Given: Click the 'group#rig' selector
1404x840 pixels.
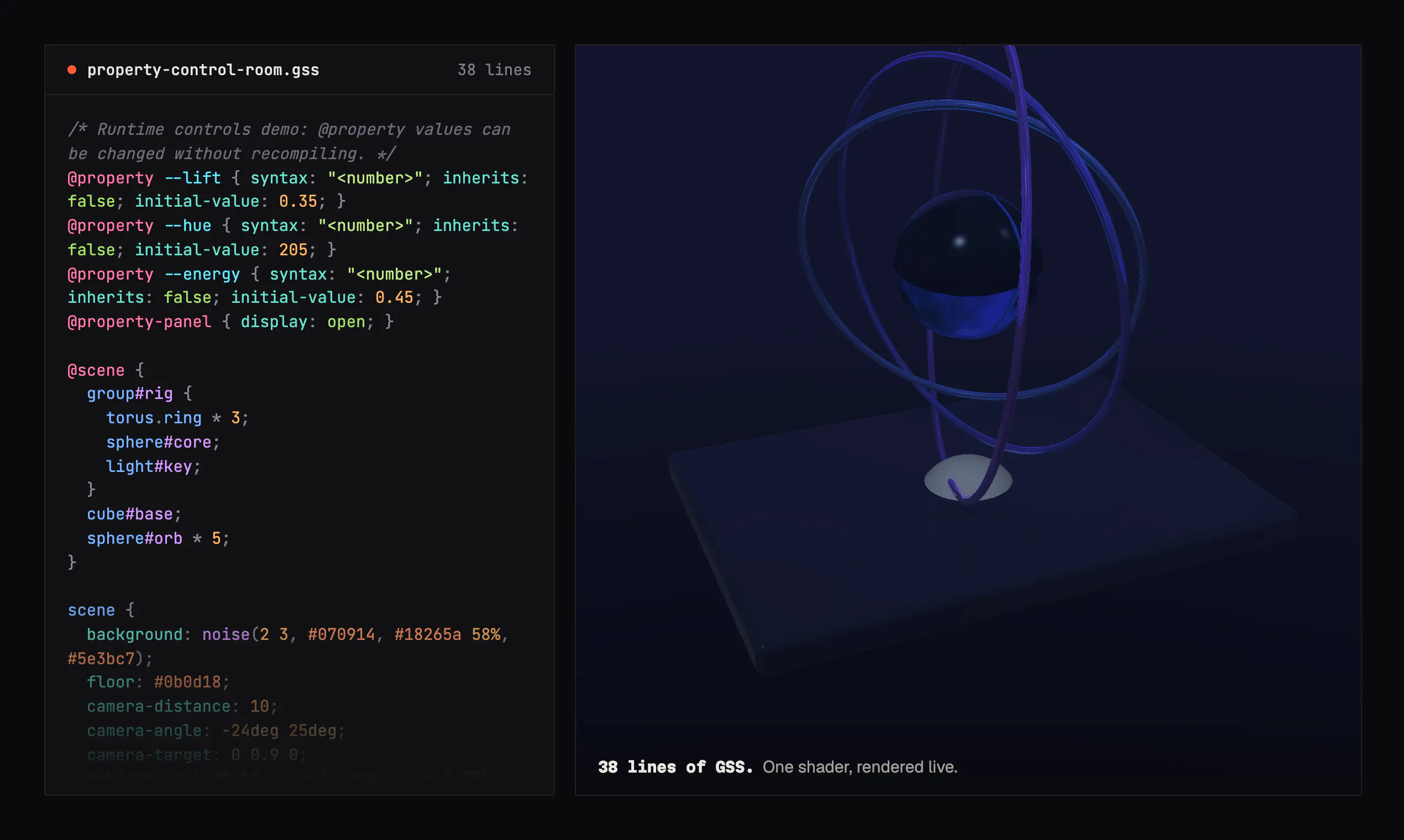Looking at the screenshot, I should [x=130, y=393].
